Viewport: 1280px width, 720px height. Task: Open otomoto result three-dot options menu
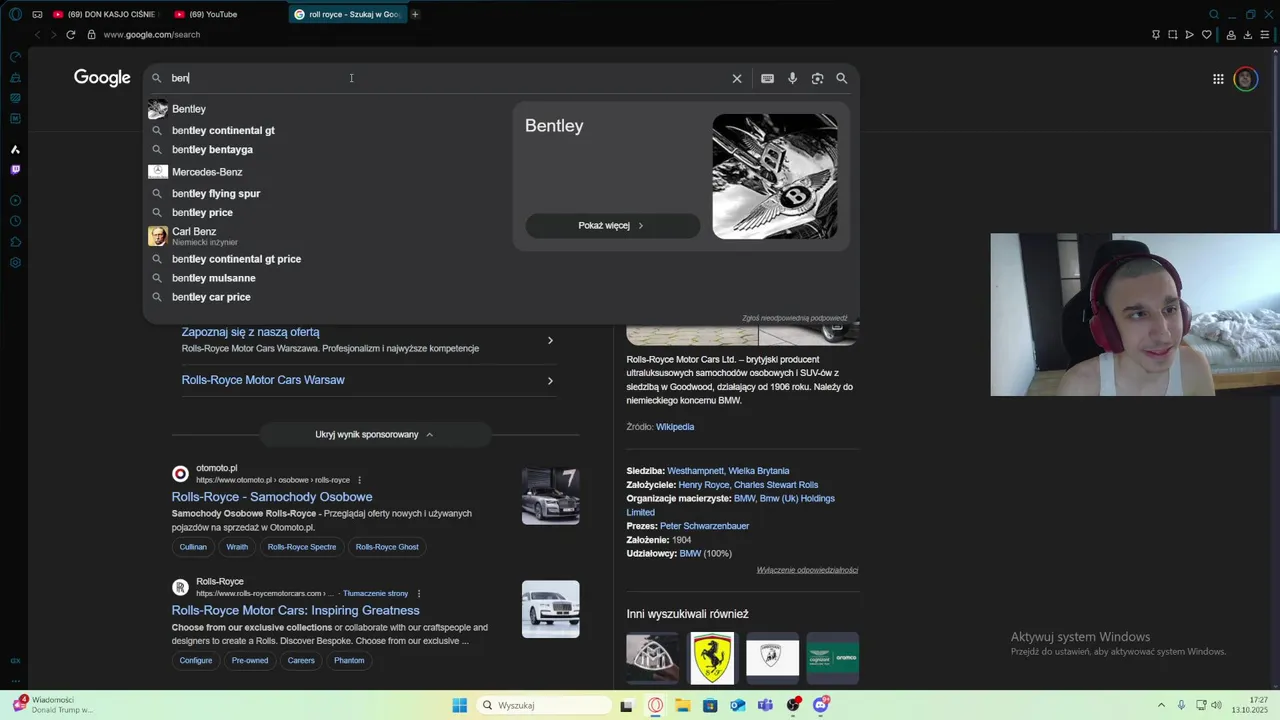tap(359, 480)
